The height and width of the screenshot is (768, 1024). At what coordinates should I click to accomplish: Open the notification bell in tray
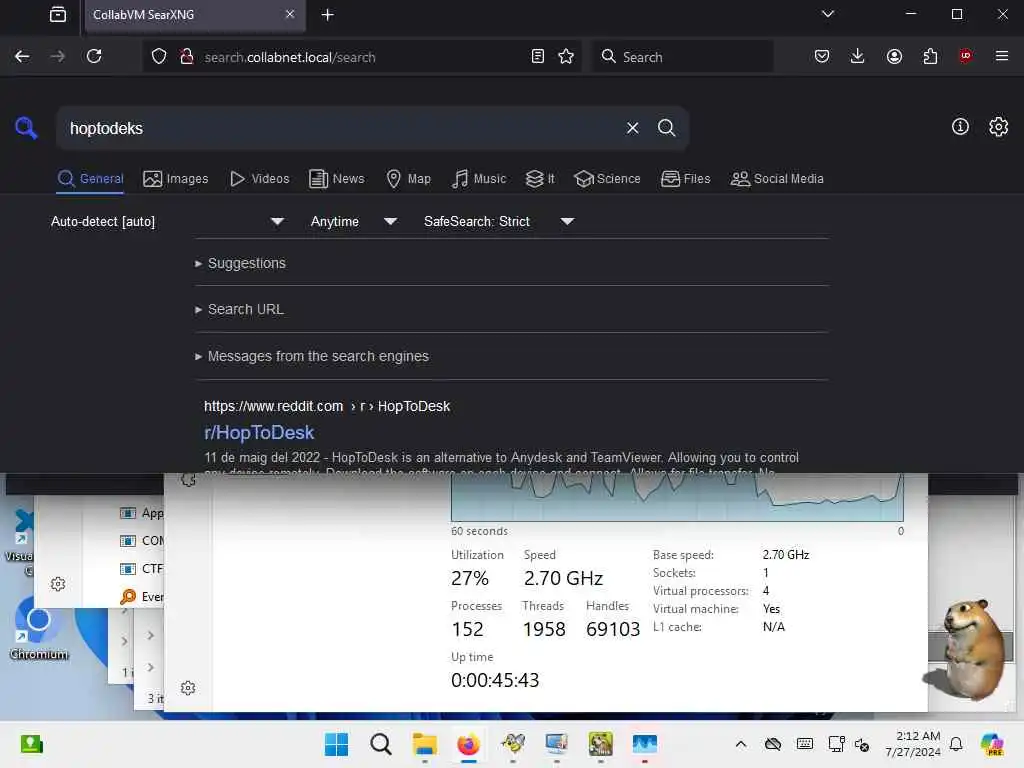click(956, 744)
